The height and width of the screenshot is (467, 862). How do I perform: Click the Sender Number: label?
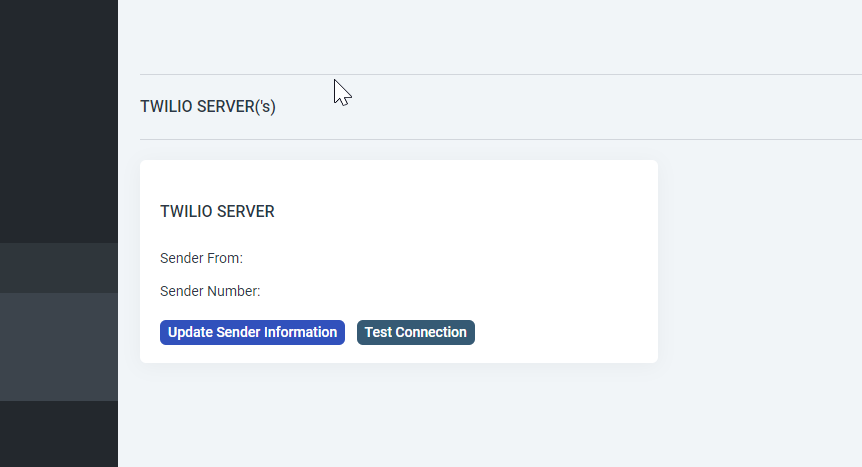210,291
